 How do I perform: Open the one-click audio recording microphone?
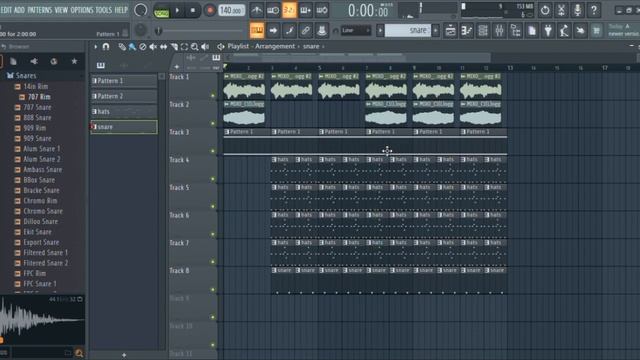coord(578,10)
